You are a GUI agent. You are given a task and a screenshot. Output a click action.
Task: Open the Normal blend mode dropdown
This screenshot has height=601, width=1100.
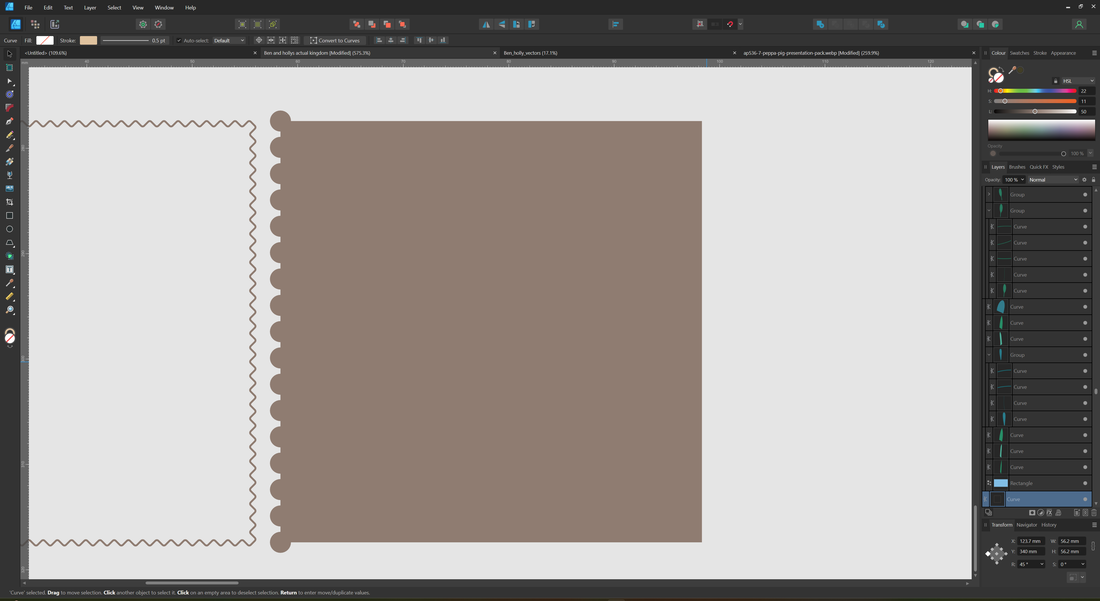click(1053, 180)
